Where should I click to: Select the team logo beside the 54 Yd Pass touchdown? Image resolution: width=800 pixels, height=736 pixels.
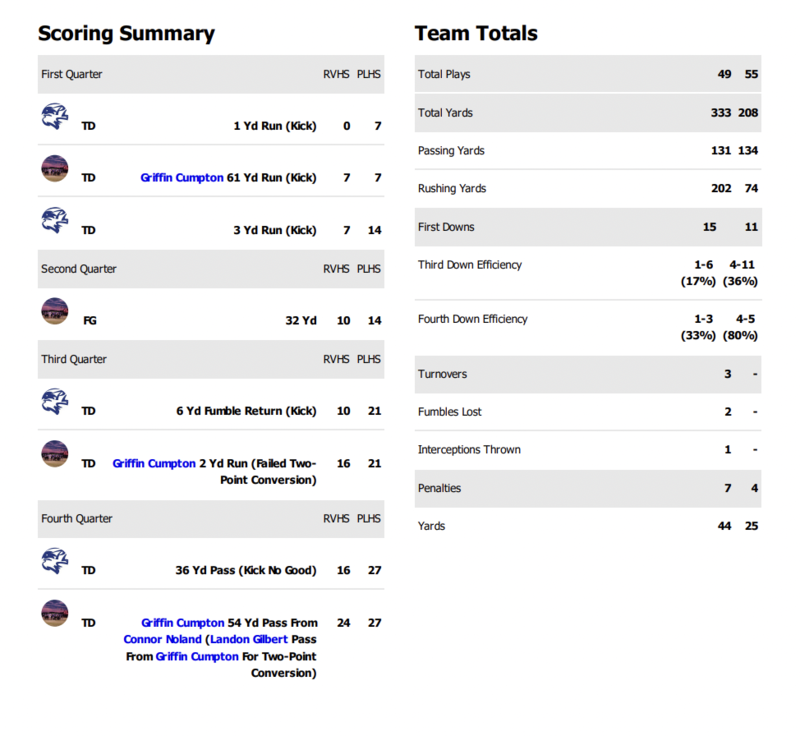pyautogui.click(x=54, y=612)
